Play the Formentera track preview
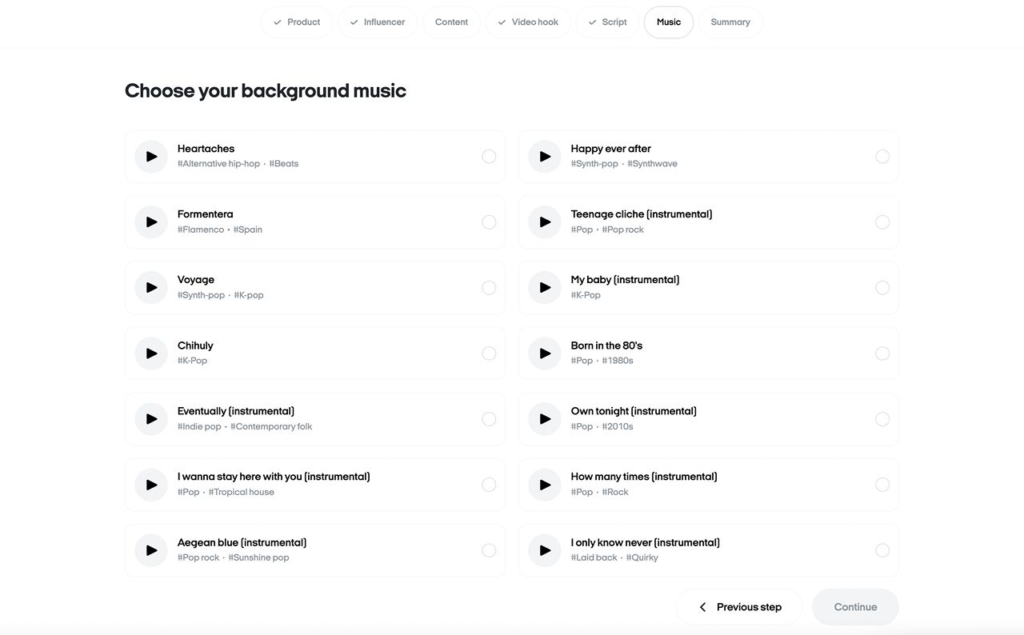Screen dimensions: 1024x635 point(151,222)
